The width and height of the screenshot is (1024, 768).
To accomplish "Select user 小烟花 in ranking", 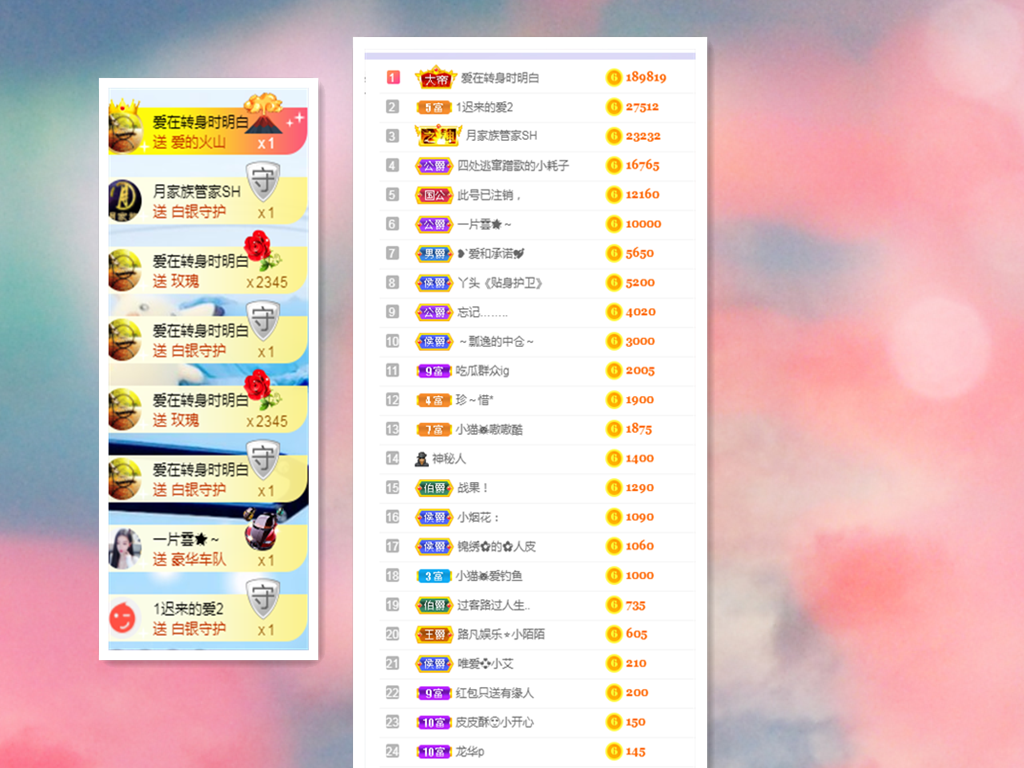I will tap(478, 517).
